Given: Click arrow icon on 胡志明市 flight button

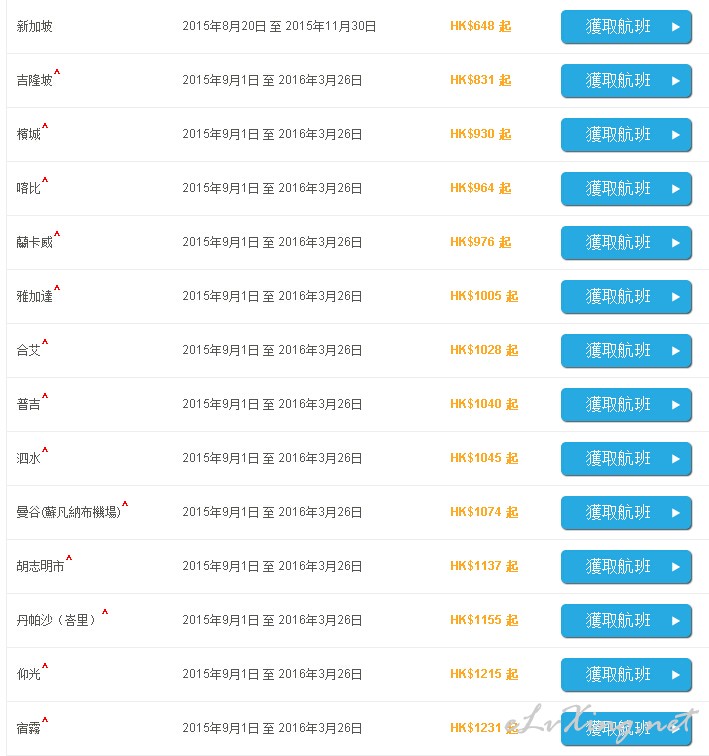Looking at the screenshot, I should pos(676,567).
